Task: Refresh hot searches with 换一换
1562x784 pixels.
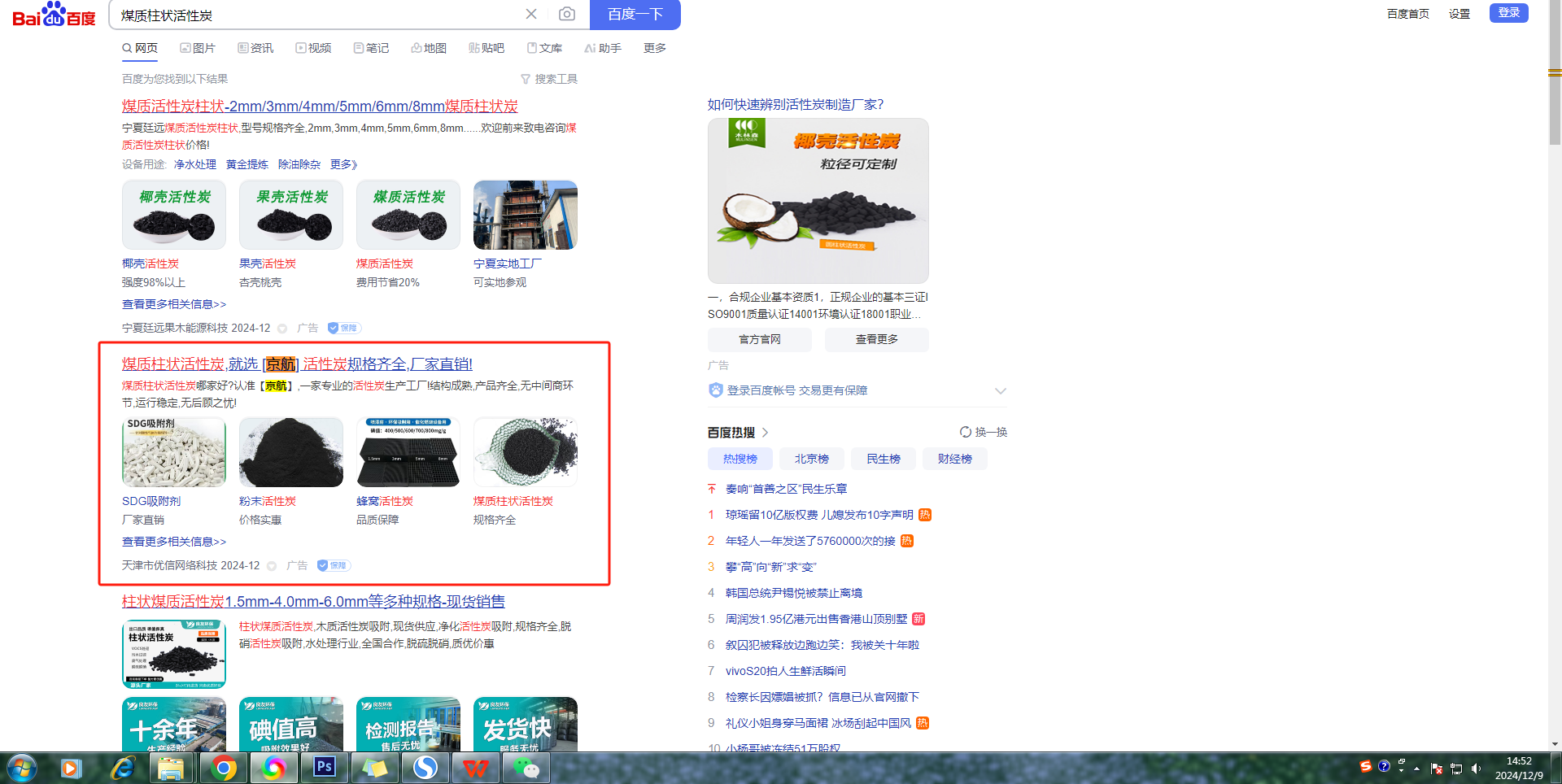Action: (984, 432)
